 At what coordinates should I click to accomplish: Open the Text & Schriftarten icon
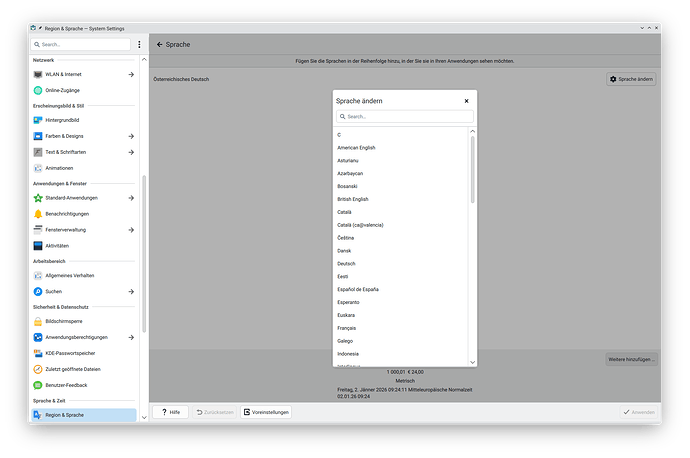coord(38,152)
